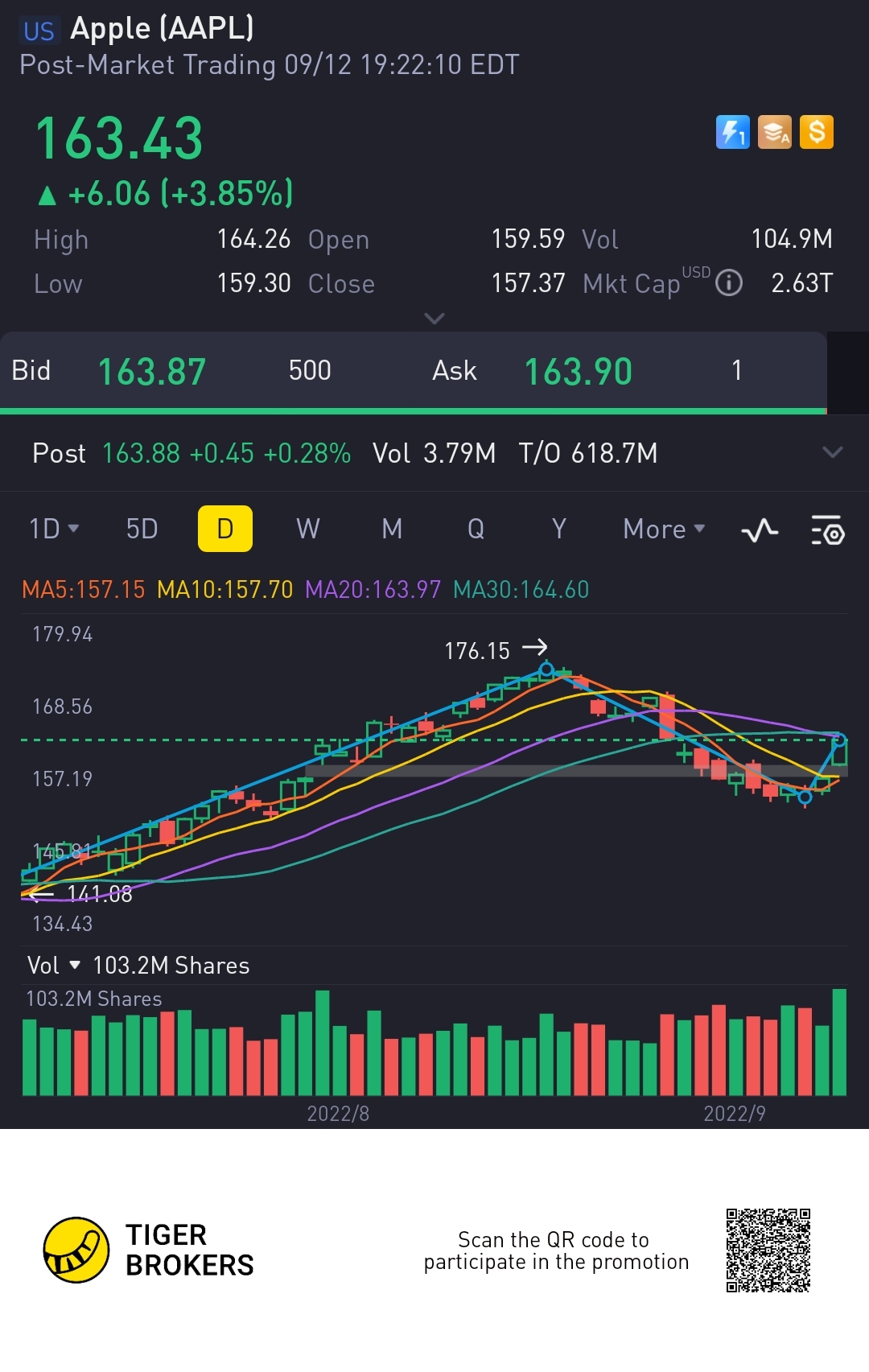
Task: Tap the MA20:163.97 indicator label
Action: click(373, 590)
